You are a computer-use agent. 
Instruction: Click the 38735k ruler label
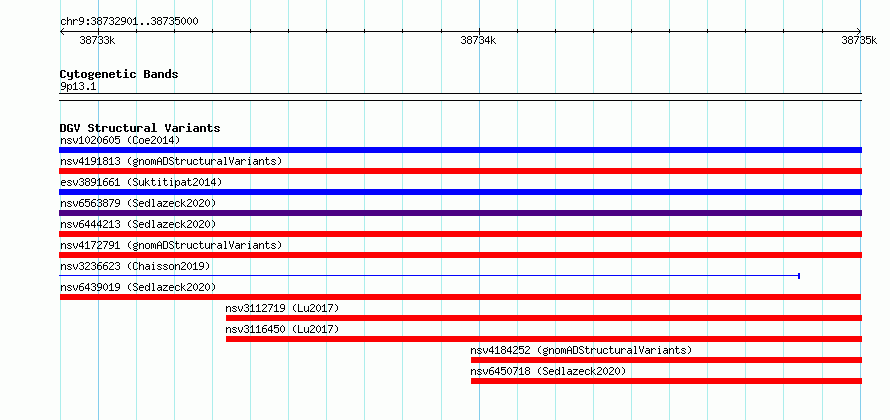coord(859,40)
